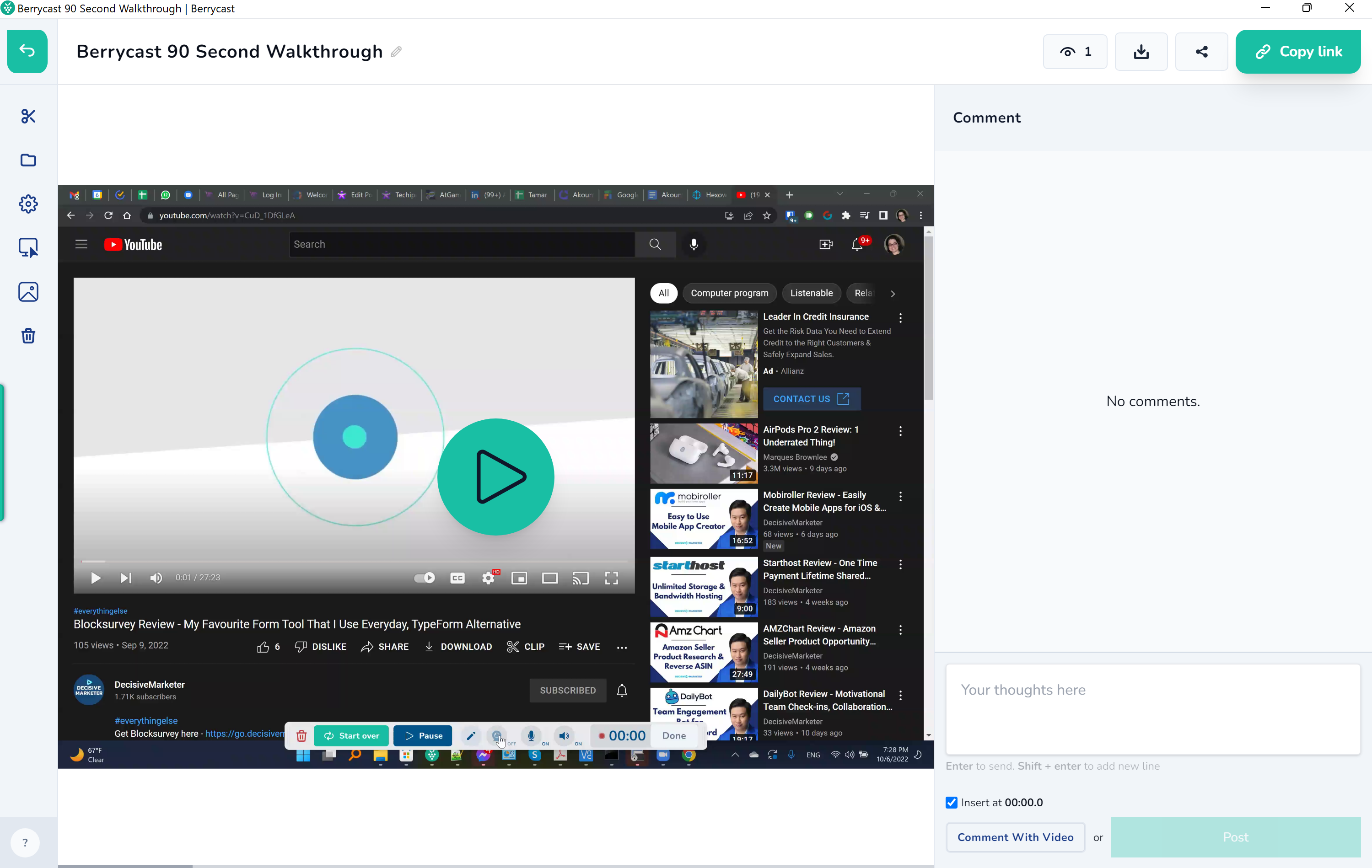Click the 'Log In' Chrome tab in recording
1372x868 pixels.
[x=266, y=195]
